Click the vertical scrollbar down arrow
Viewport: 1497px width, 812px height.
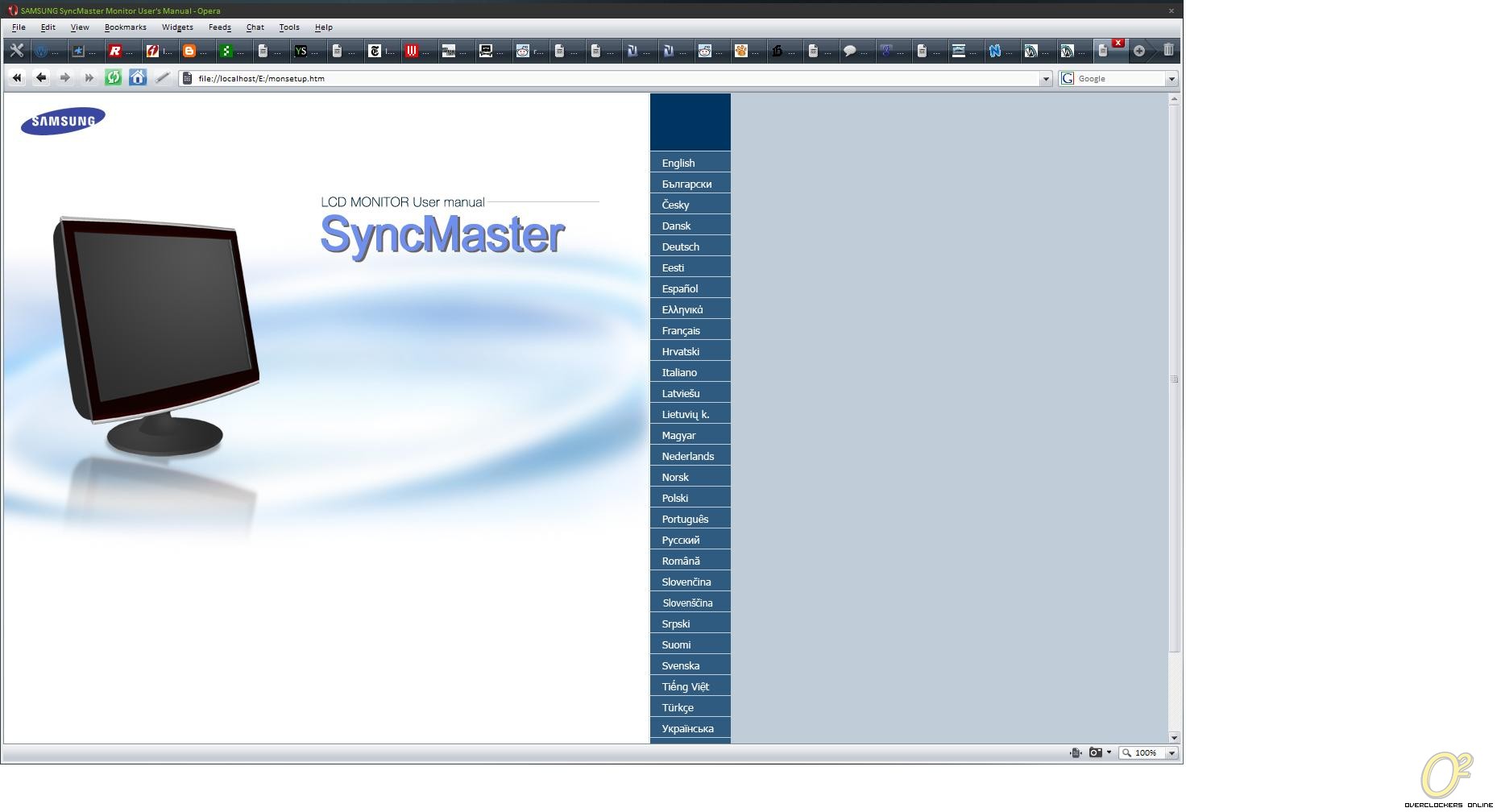[x=1174, y=737]
